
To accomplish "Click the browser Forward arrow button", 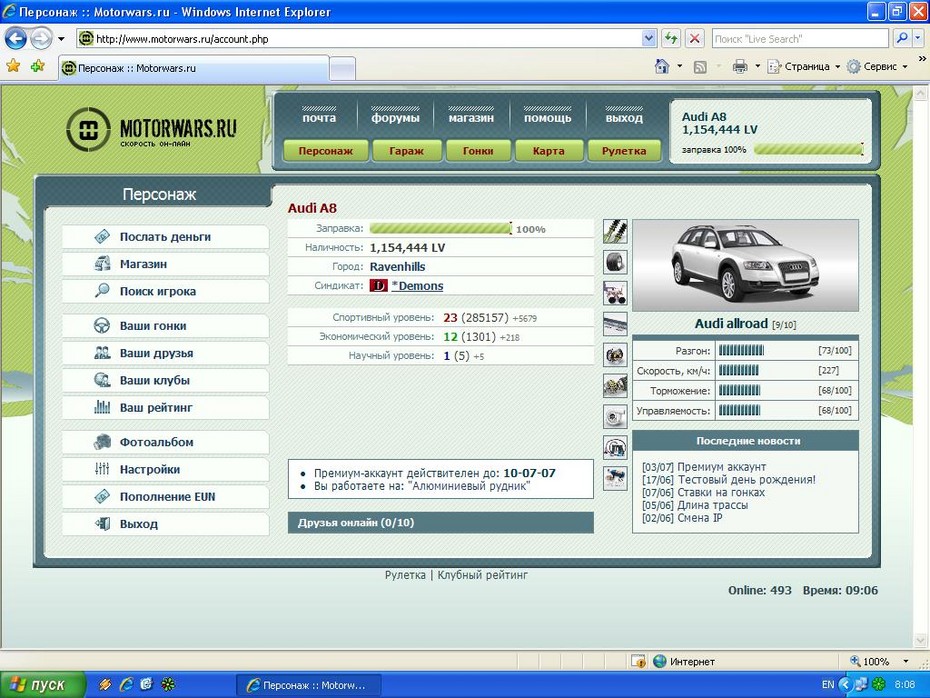I will (x=41, y=39).
